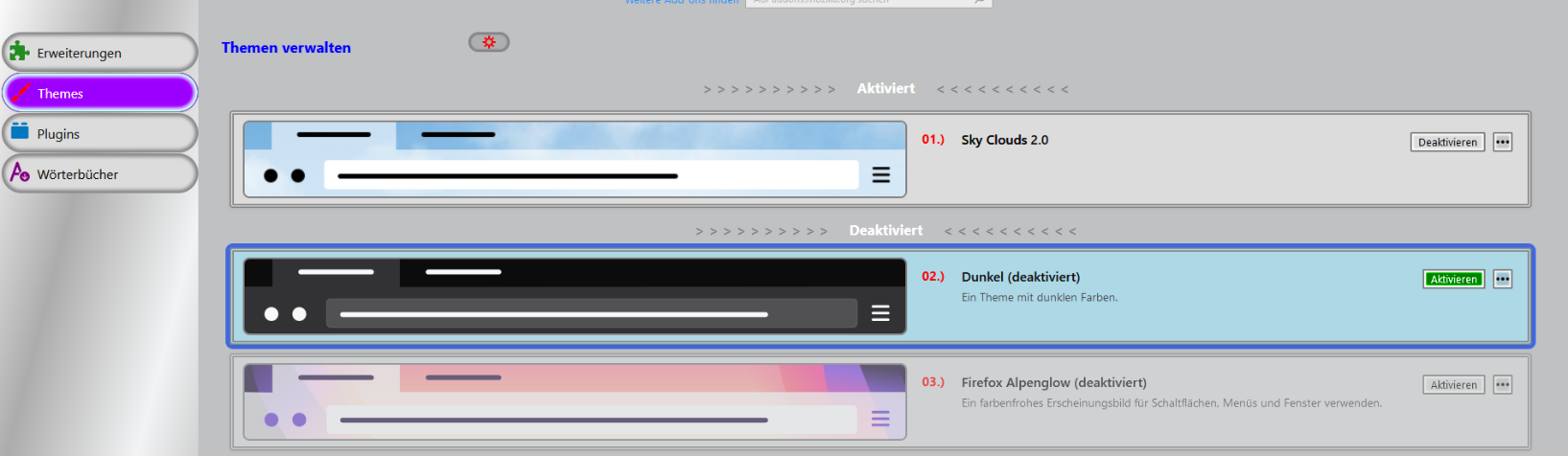1568x456 pixels.
Task: Click hamburger icon in Sky Clouds preview
Action: [x=880, y=175]
